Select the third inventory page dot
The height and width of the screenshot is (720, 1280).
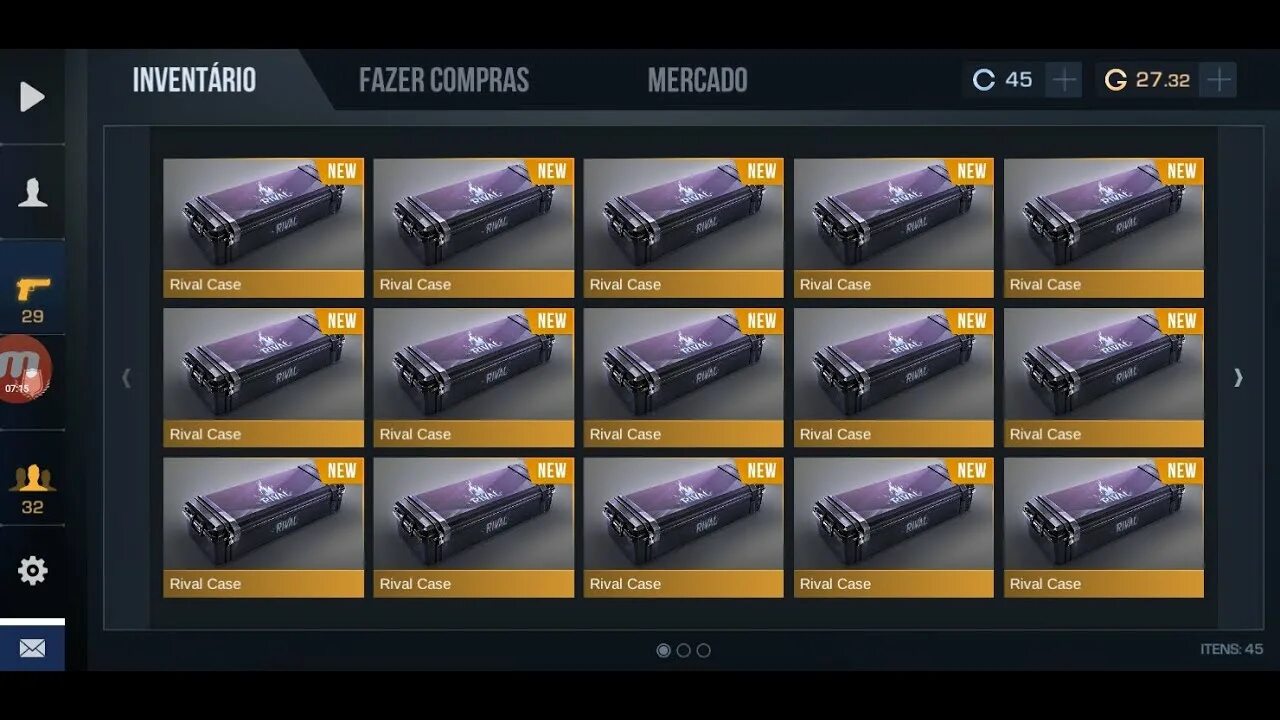(703, 650)
